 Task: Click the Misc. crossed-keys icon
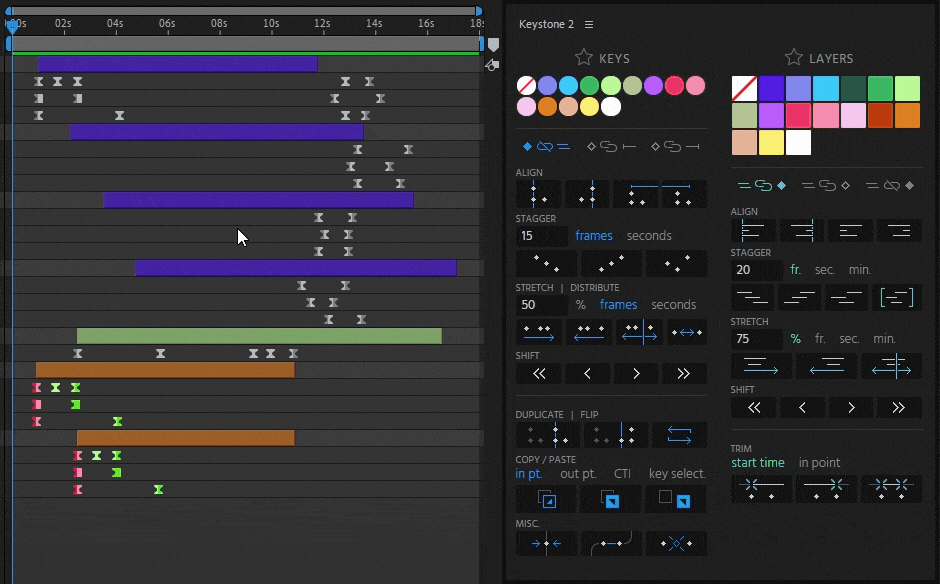(x=676, y=543)
